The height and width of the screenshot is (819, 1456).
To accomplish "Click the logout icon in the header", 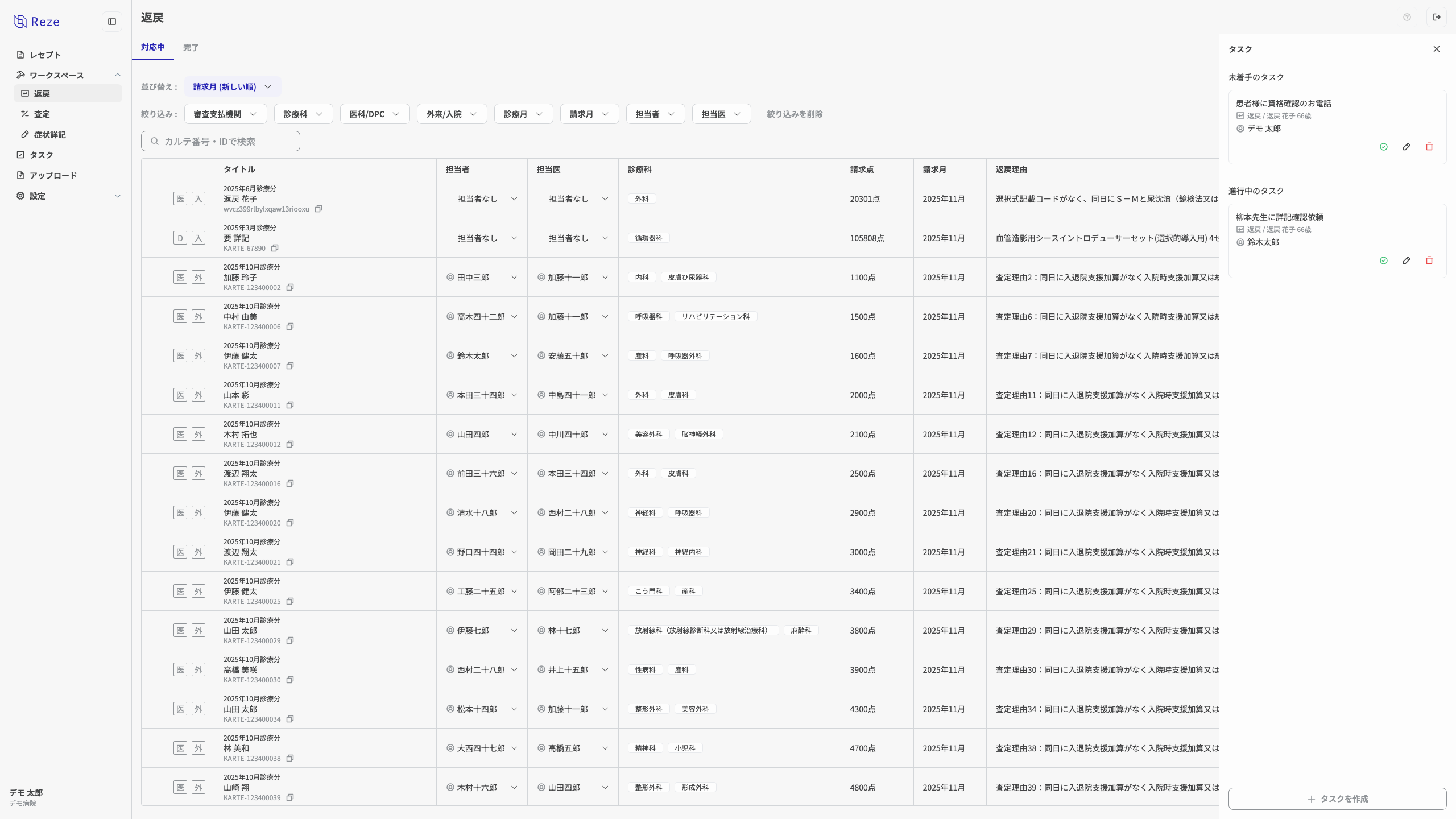I will tap(1437, 17).
